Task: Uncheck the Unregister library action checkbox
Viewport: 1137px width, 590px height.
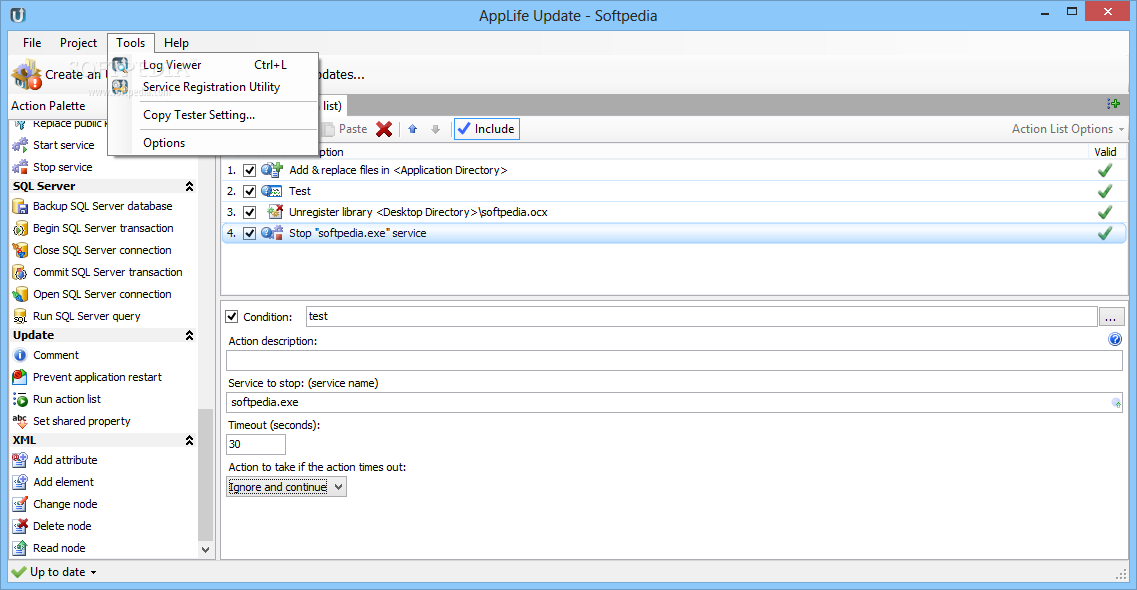Action: point(249,212)
